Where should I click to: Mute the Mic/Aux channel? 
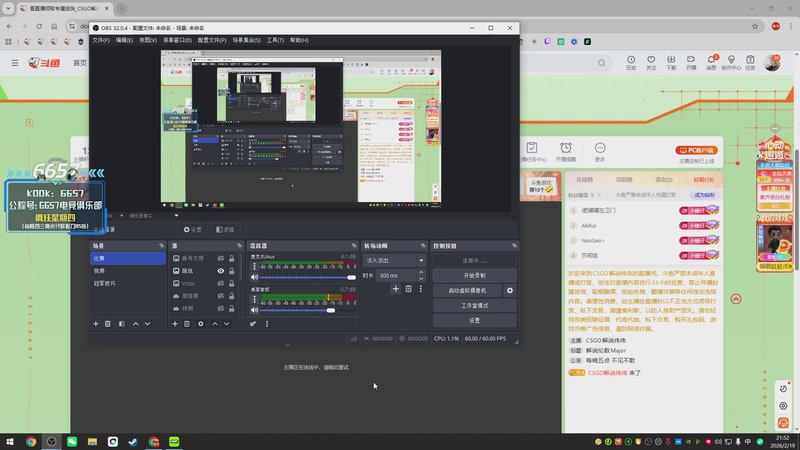[254, 277]
